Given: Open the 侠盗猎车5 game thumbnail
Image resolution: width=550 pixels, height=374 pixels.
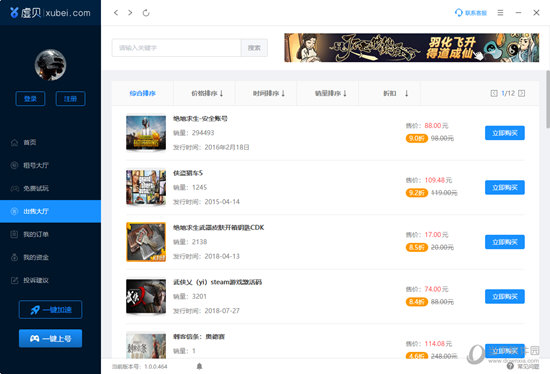Looking at the screenshot, I should [146, 187].
